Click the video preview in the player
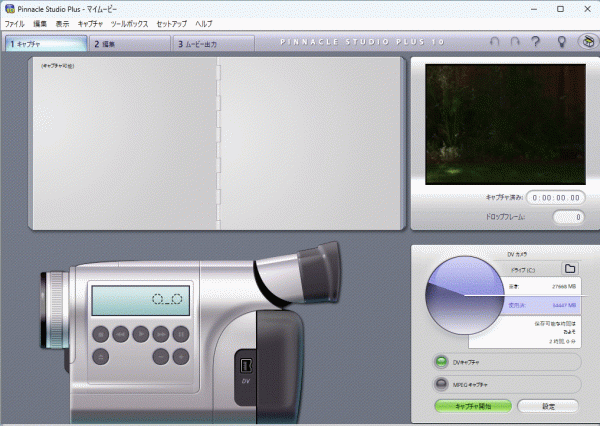 point(505,124)
